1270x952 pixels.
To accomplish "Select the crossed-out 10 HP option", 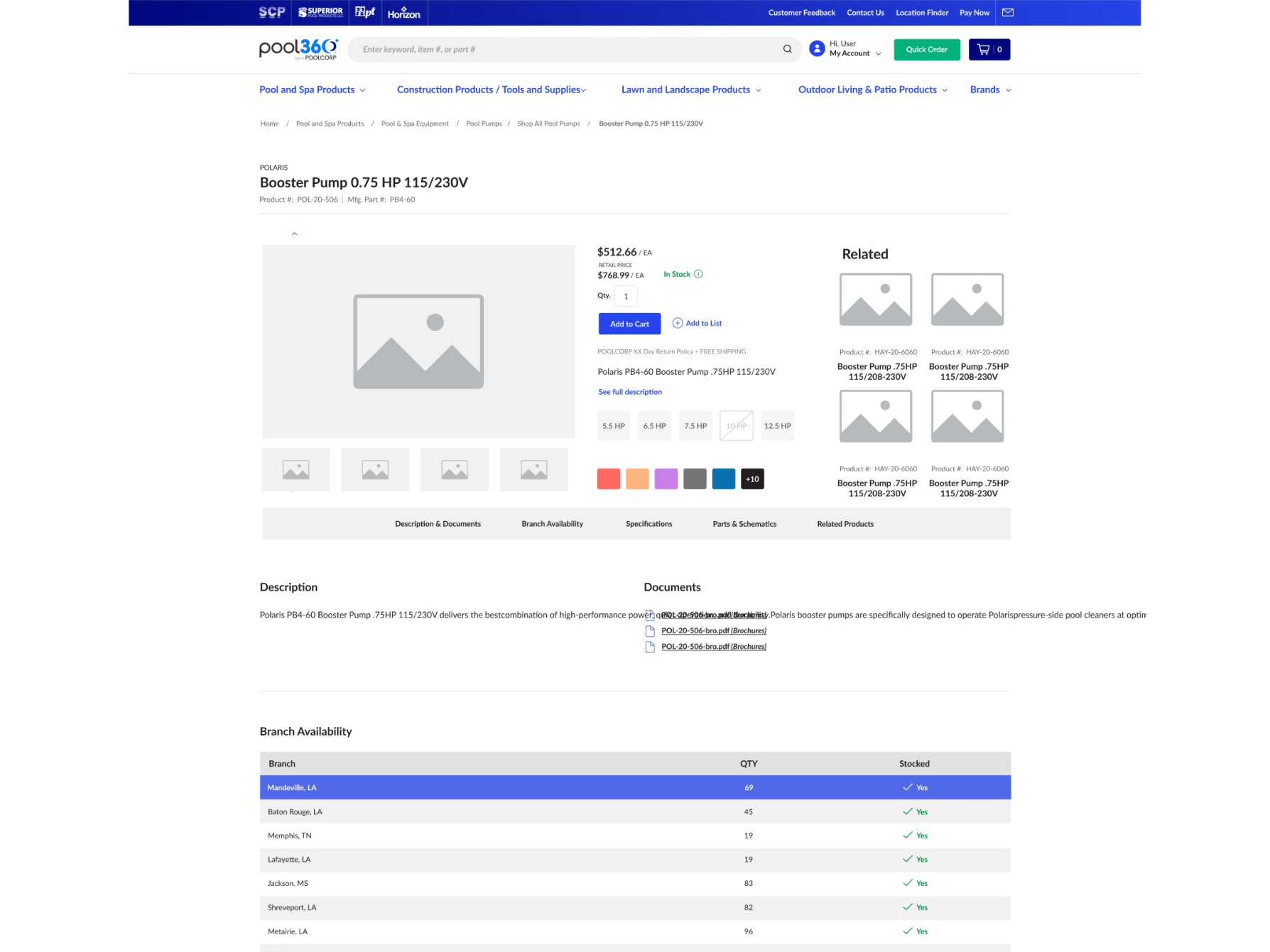I will pos(737,426).
